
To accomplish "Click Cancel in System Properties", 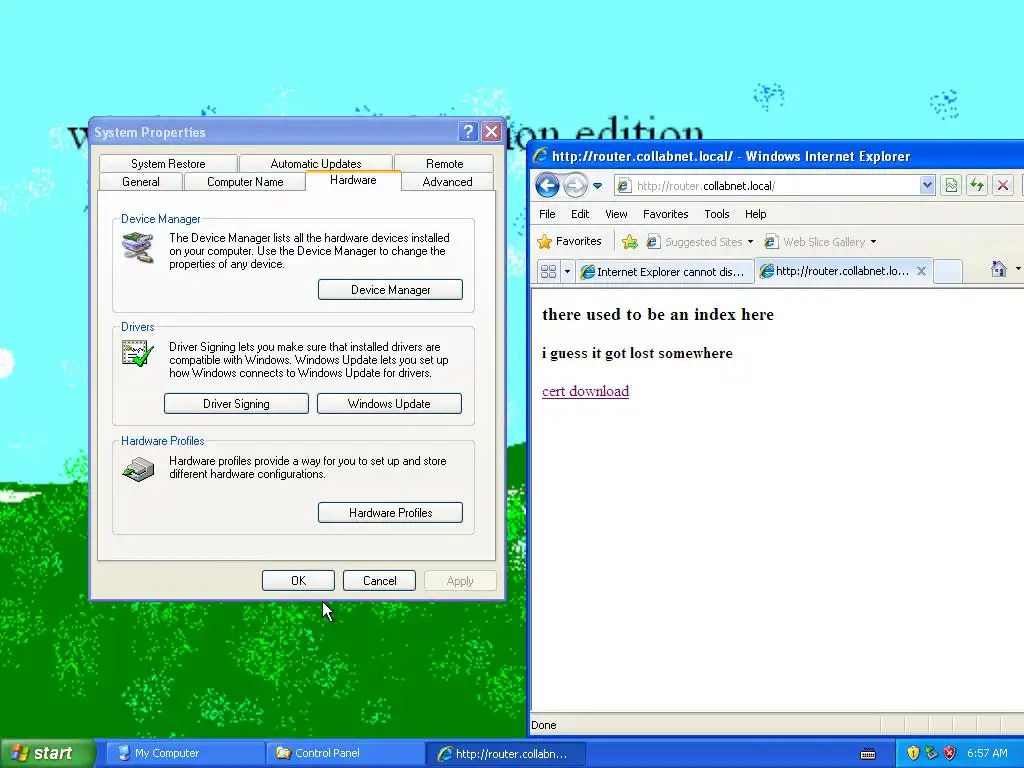I will 379,581.
